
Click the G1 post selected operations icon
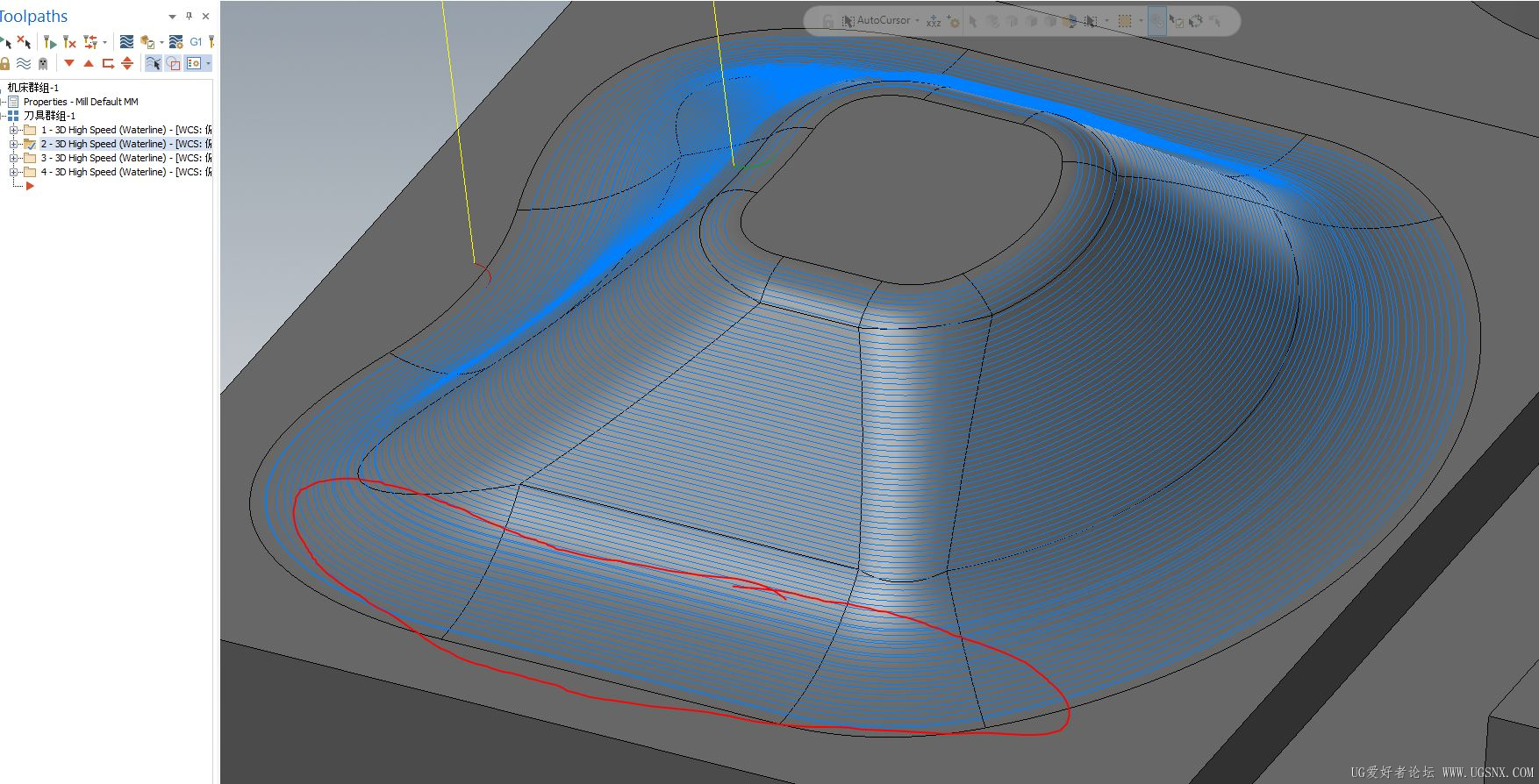click(x=196, y=42)
